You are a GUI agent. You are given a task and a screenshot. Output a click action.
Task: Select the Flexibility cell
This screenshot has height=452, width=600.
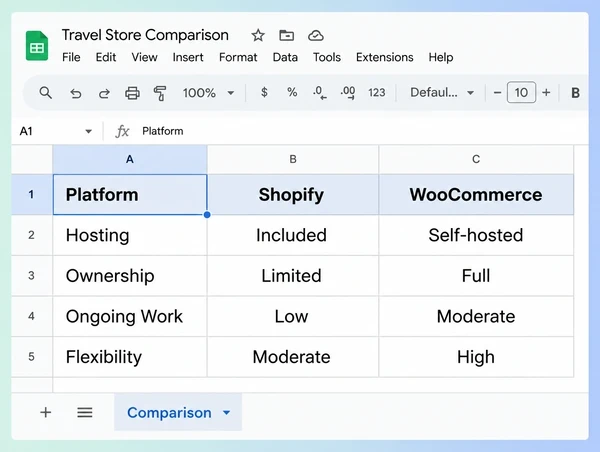[x=130, y=357]
